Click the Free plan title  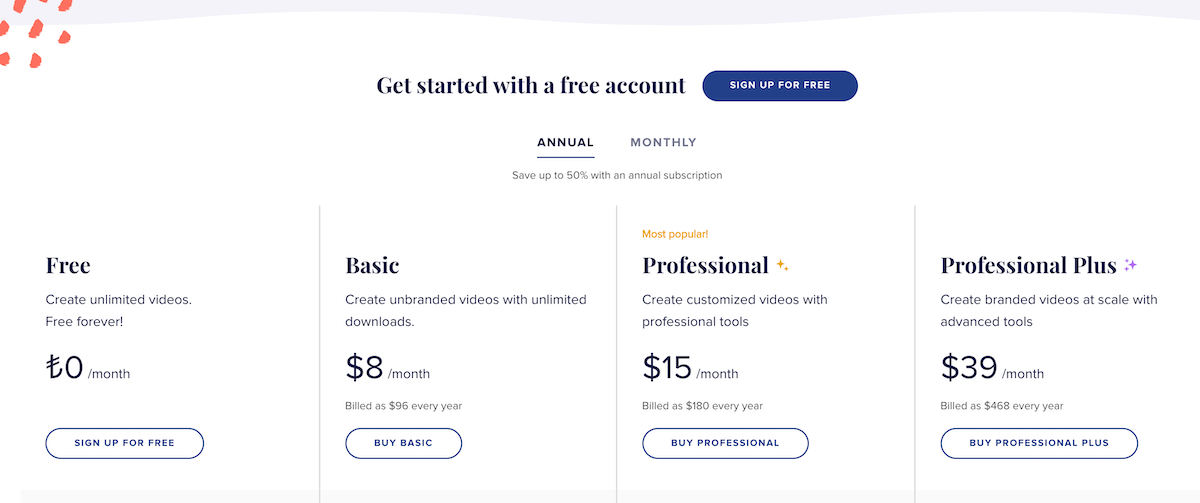pyautogui.click(x=68, y=266)
